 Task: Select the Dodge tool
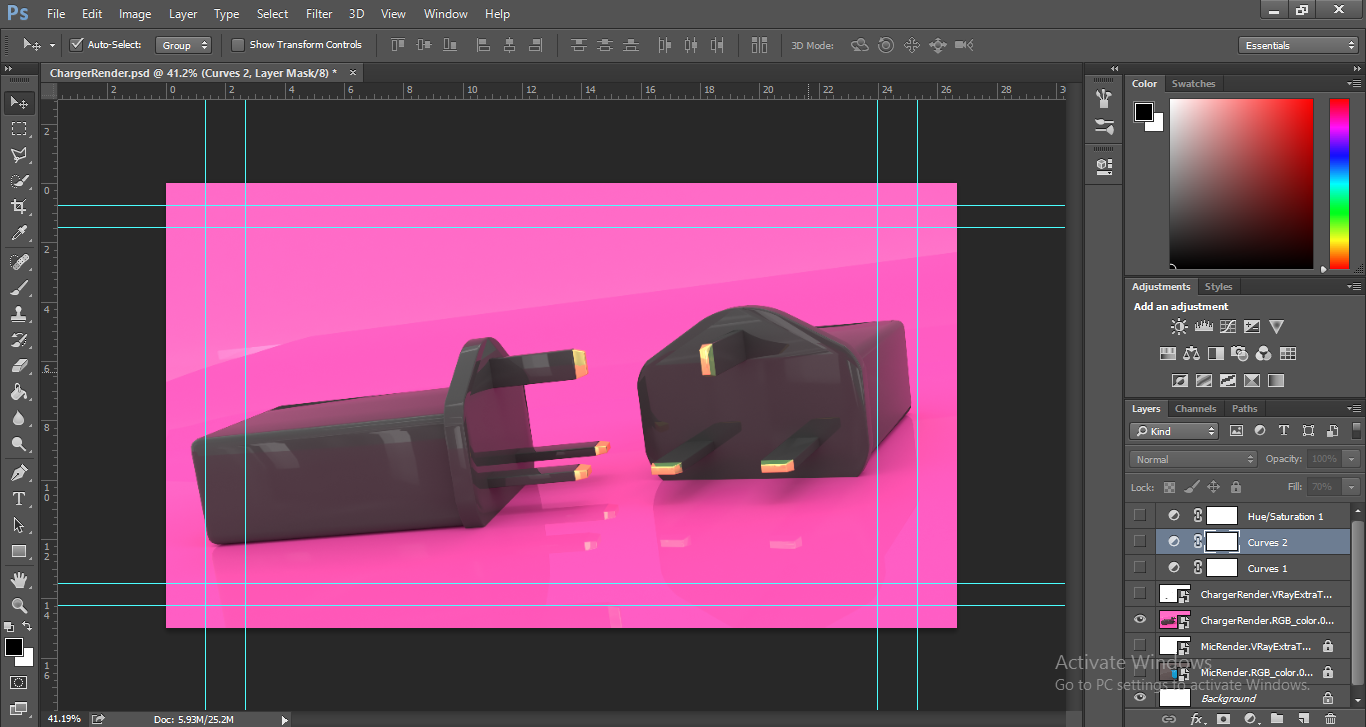pos(19,444)
